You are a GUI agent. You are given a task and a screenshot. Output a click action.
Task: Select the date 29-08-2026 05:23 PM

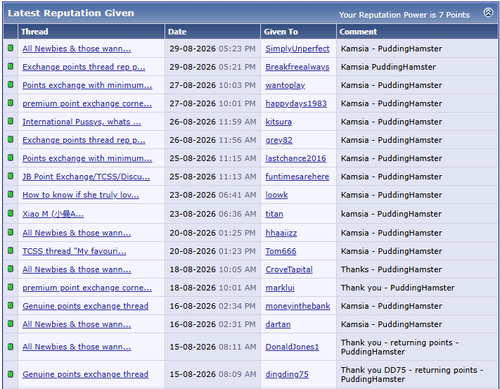212,49
